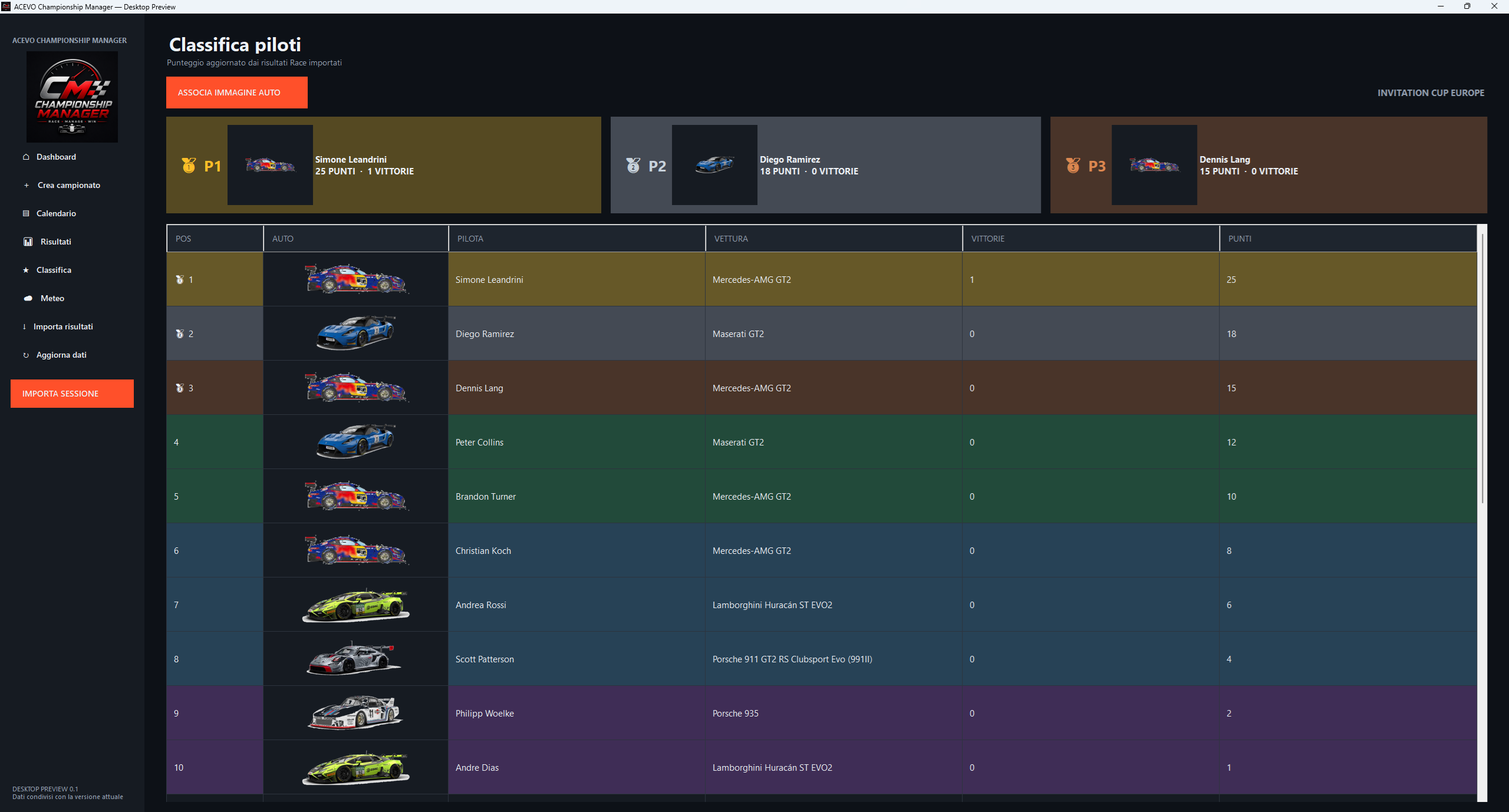Click the gold medal icon in P1 card
1509x812 pixels.
(189, 166)
